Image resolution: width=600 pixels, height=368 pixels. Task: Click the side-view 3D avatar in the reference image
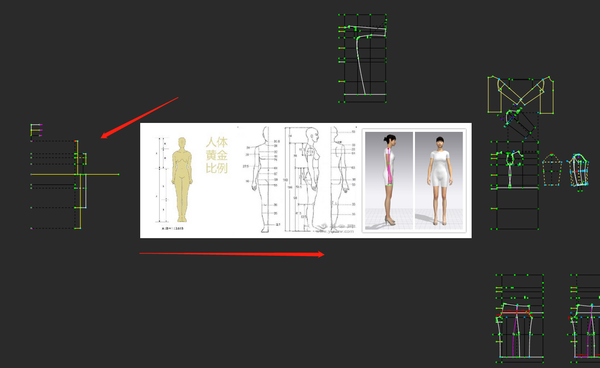389,180
